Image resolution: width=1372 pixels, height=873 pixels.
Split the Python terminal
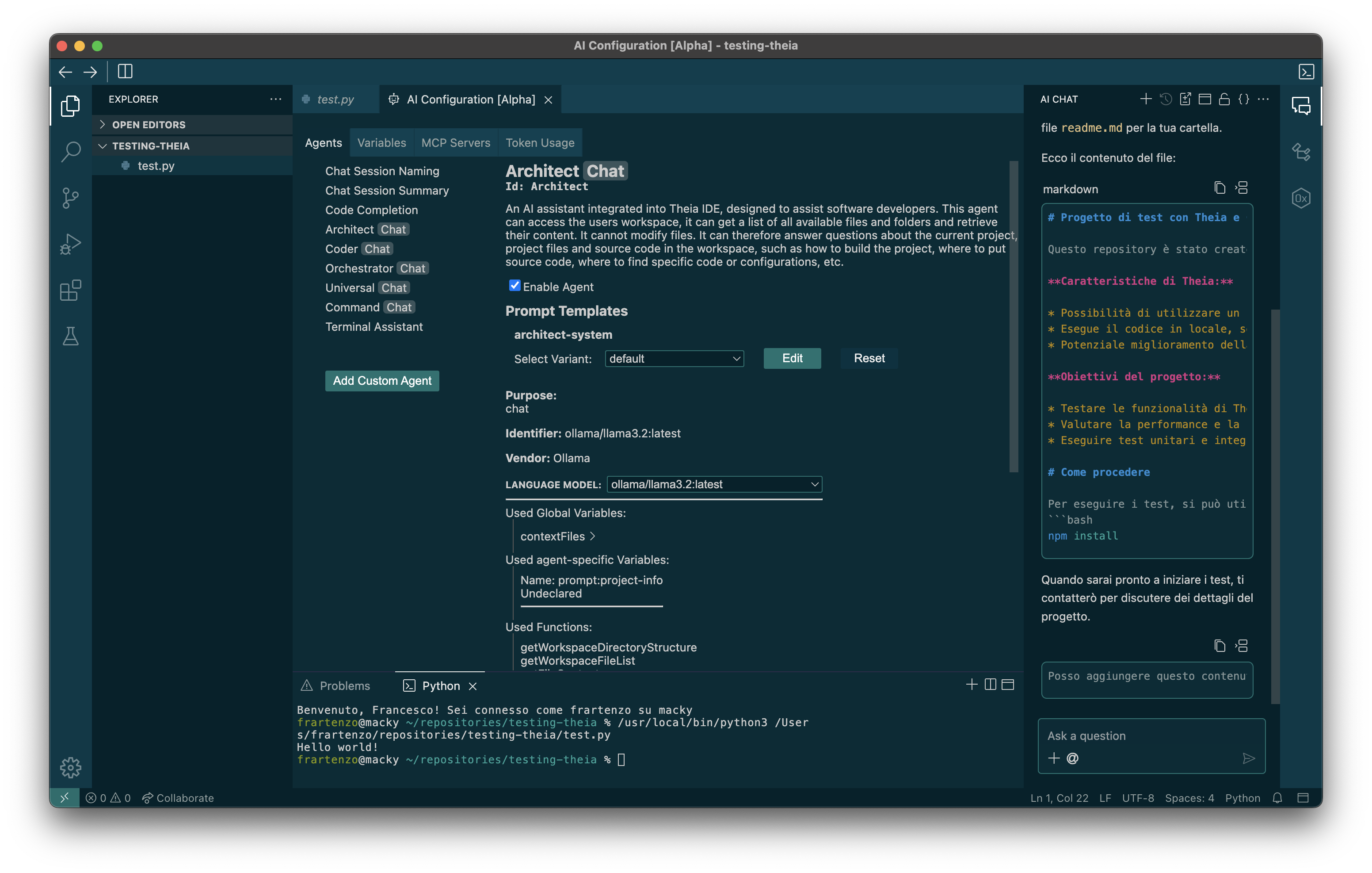[990, 685]
